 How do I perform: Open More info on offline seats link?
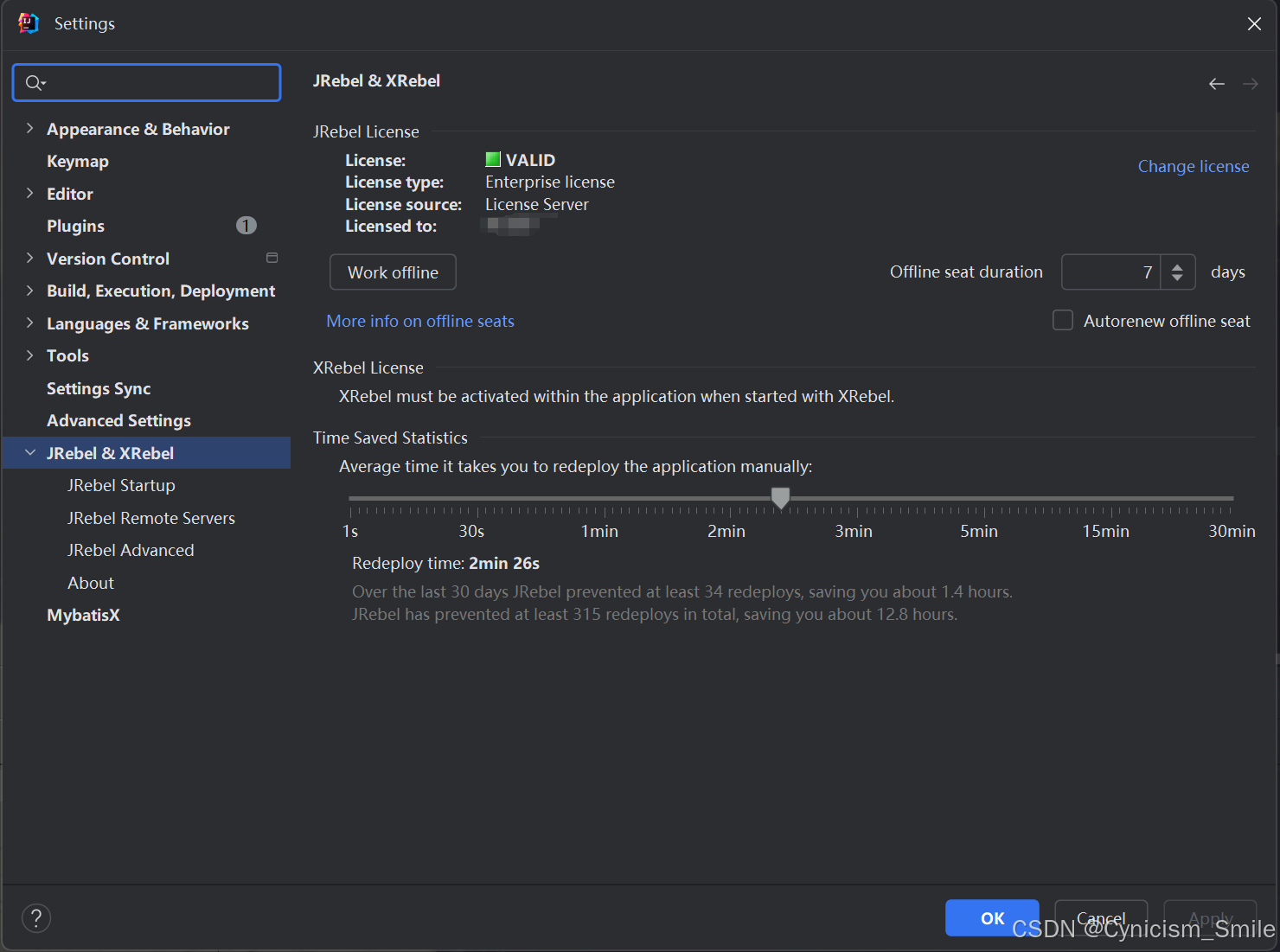(x=420, y=321)
